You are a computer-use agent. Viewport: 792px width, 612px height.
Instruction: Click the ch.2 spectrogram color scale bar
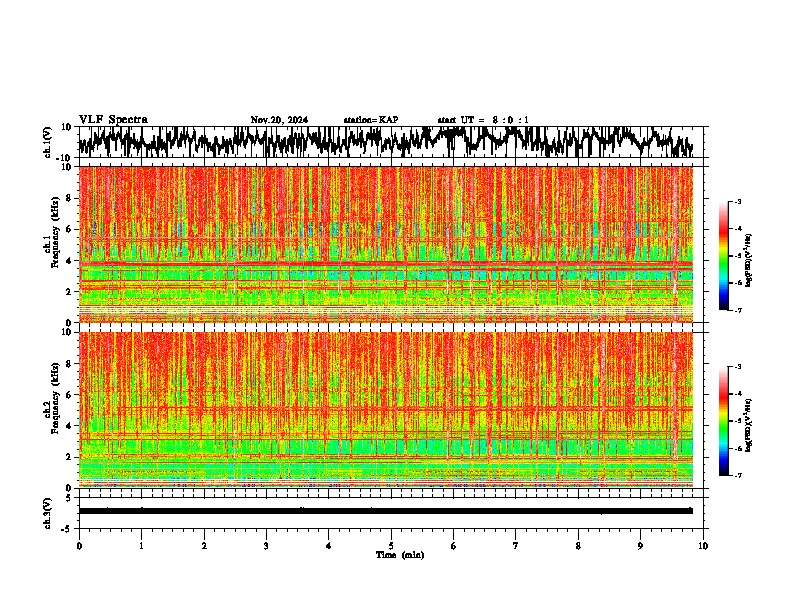coord(723,421)
